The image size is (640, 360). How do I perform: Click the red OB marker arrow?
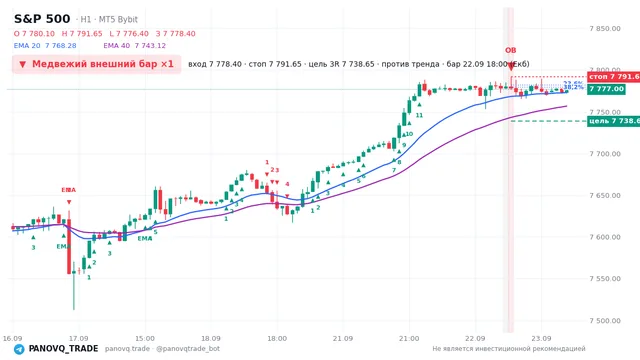(x=511, y=67)
